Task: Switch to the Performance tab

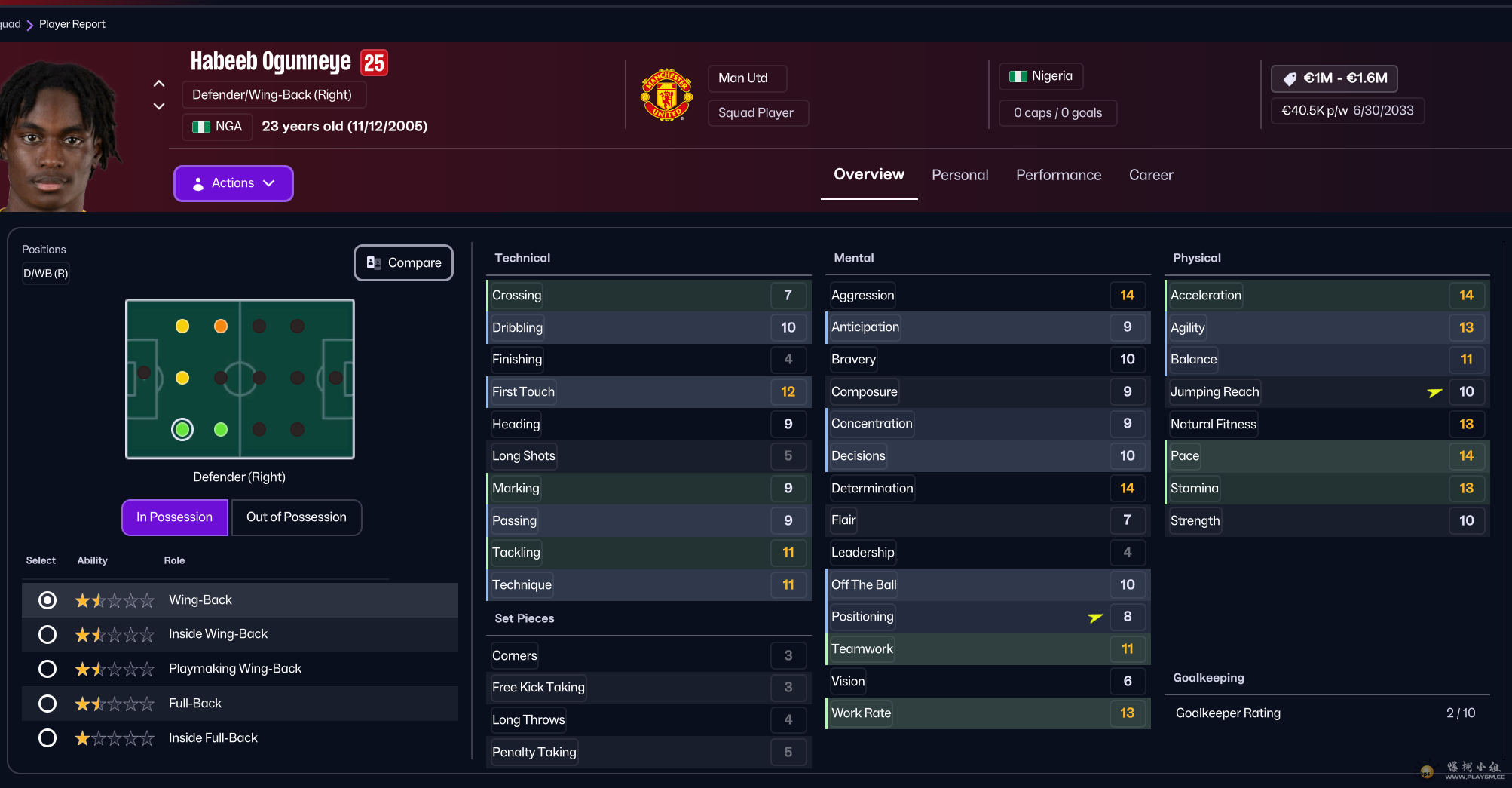Action: (1058, 175)
